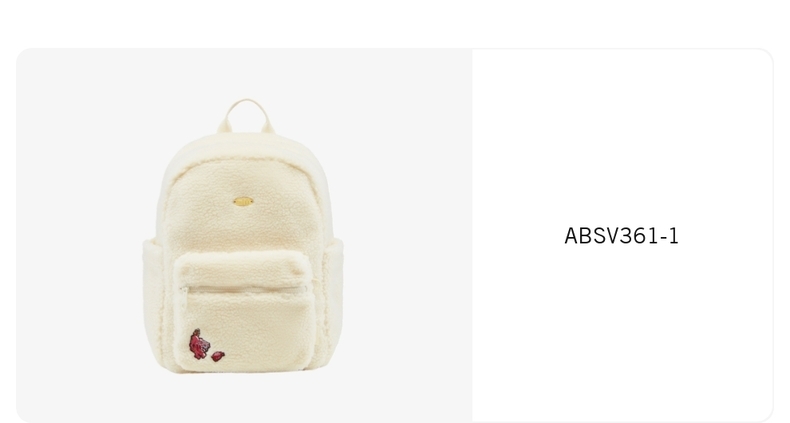Click the card's rounded top-right corner area

pos(761,60)
